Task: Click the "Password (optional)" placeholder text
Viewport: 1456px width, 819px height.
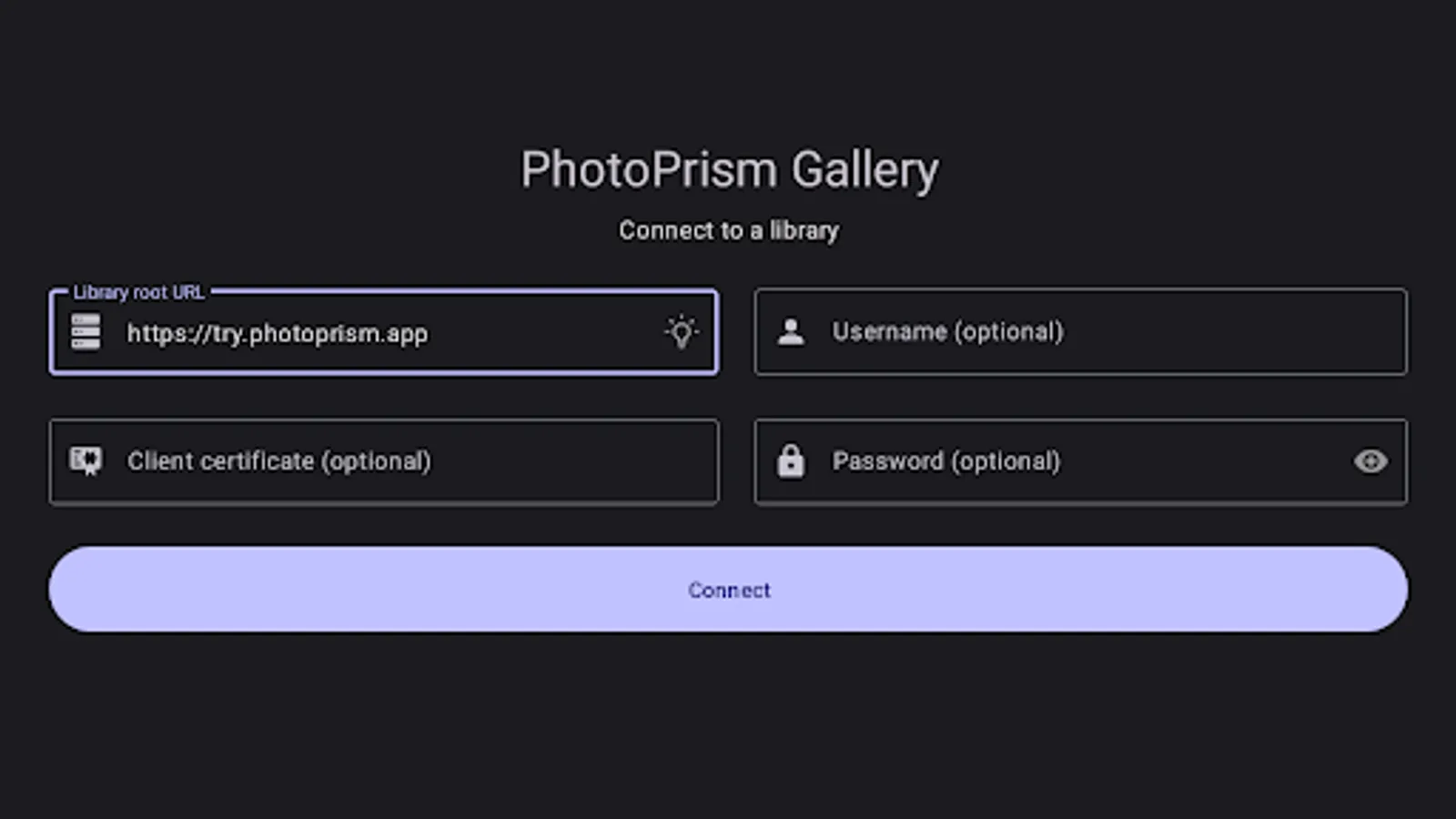Action: tap(946, 461)
